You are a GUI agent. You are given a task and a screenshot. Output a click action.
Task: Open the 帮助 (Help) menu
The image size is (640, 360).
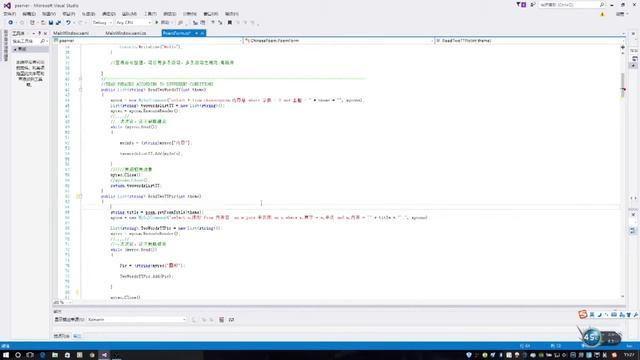[x=231, y=14]
